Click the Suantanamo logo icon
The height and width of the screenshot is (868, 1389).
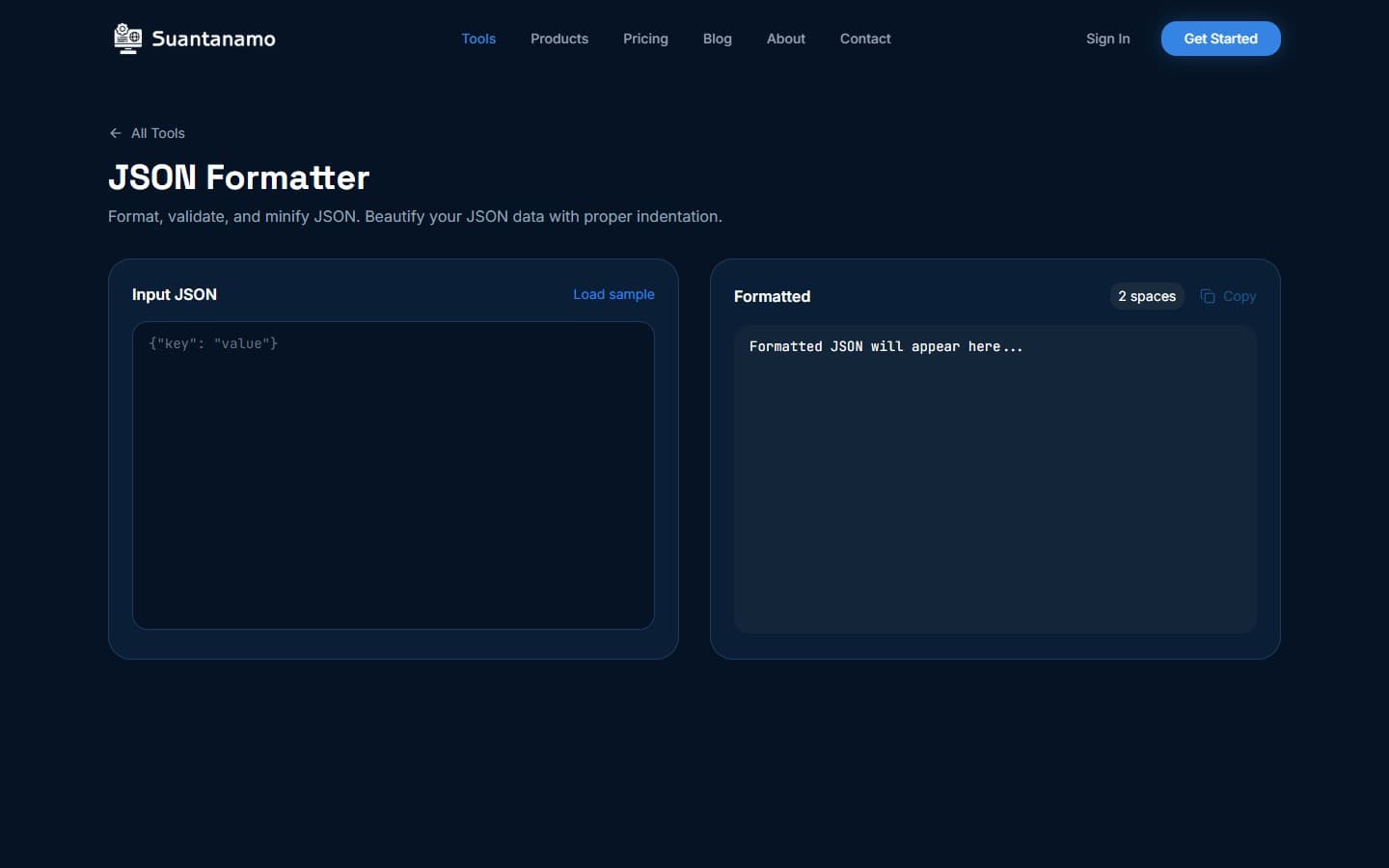[127, 38]
